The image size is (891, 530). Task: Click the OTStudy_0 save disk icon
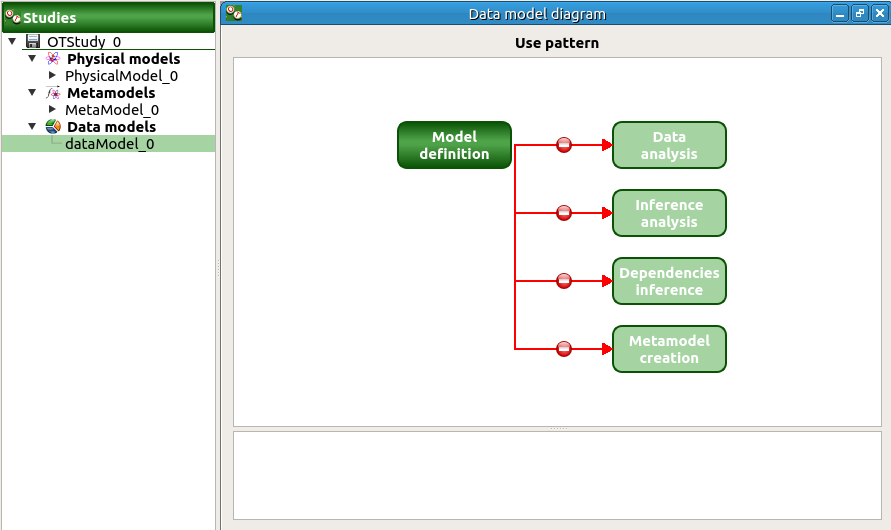pos(33,42)
